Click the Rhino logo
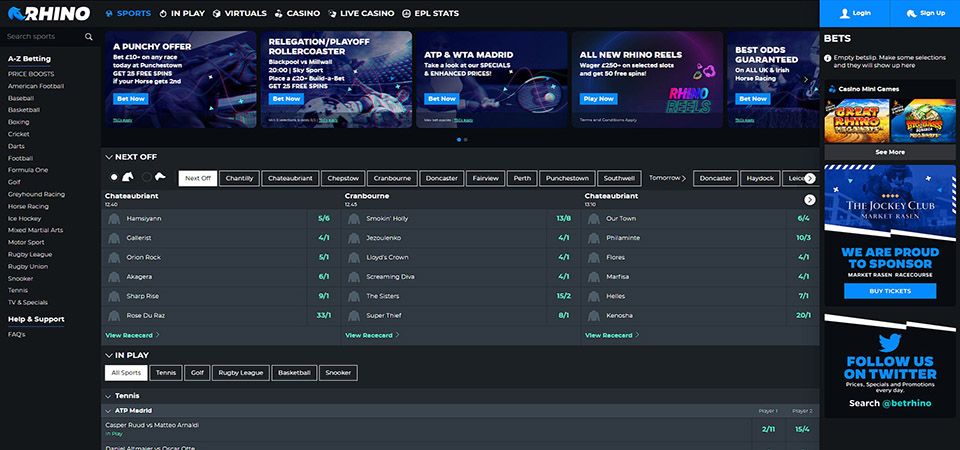The width and height of the screenshot is (960, 450). pos(49,13)
